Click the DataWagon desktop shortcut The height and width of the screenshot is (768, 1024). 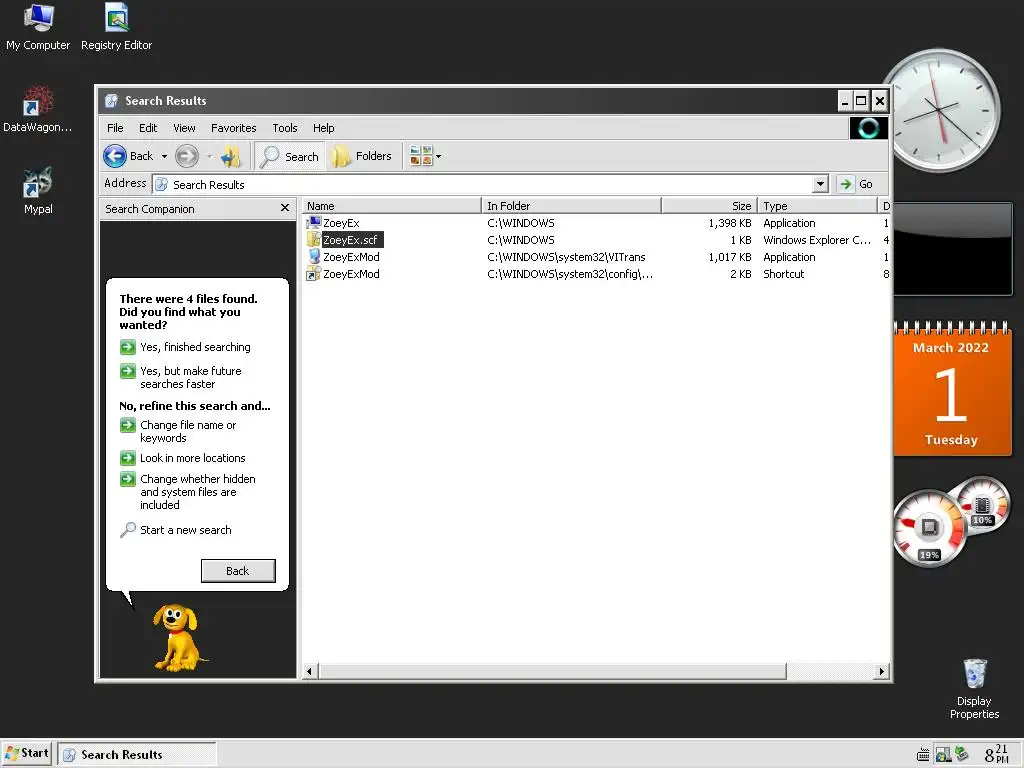(x=37, y=109)
